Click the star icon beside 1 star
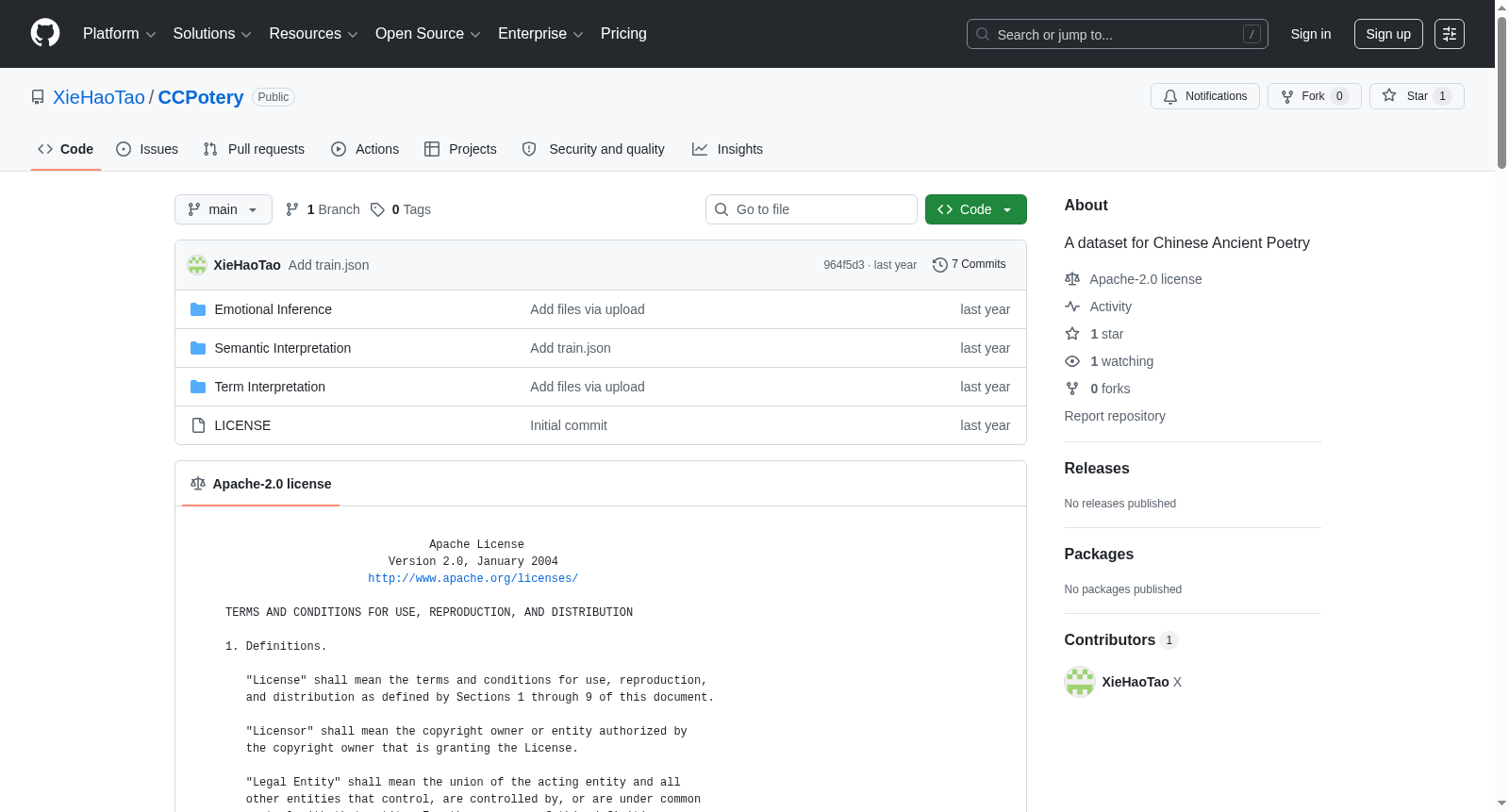Viewport: 1509px width, 812px height. point(1072,334)
